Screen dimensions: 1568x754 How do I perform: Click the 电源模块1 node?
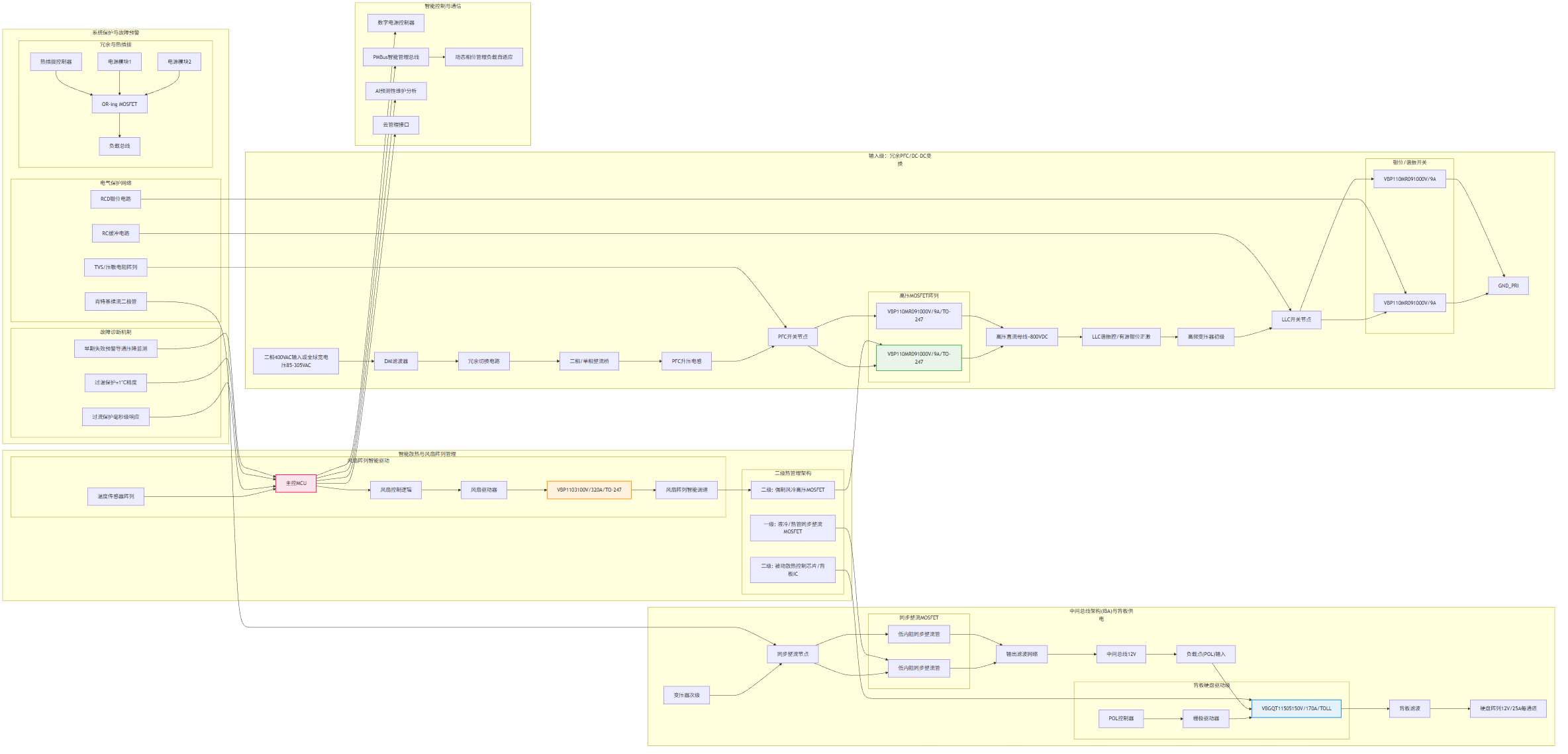pyautogui.click(x=119, y=62)
